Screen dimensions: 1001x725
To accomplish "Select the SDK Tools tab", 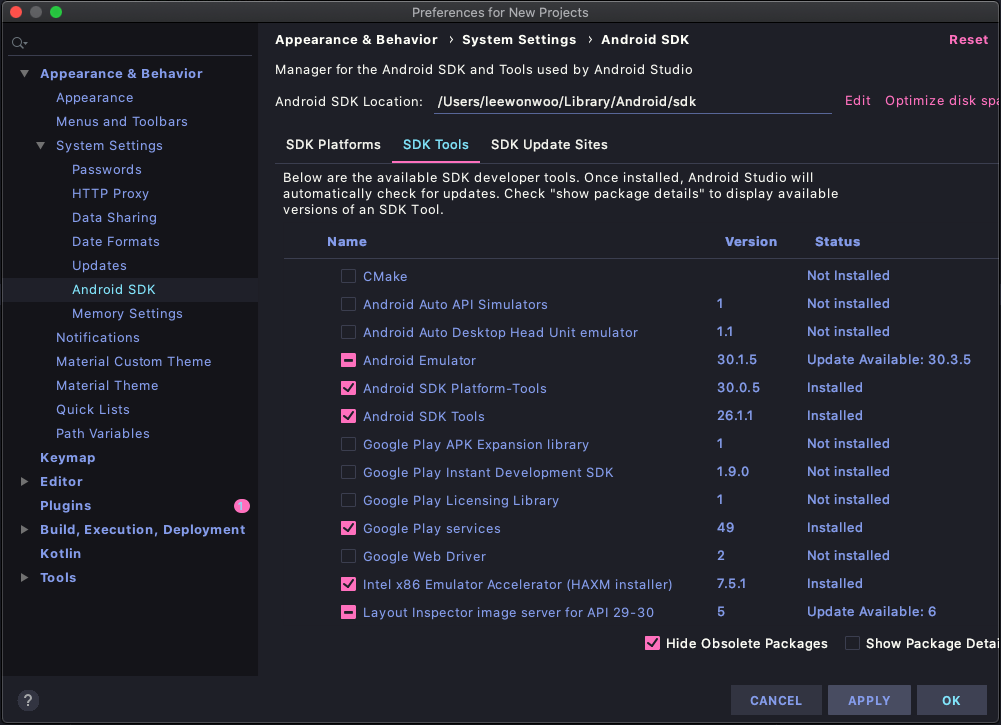I will 435,145.
